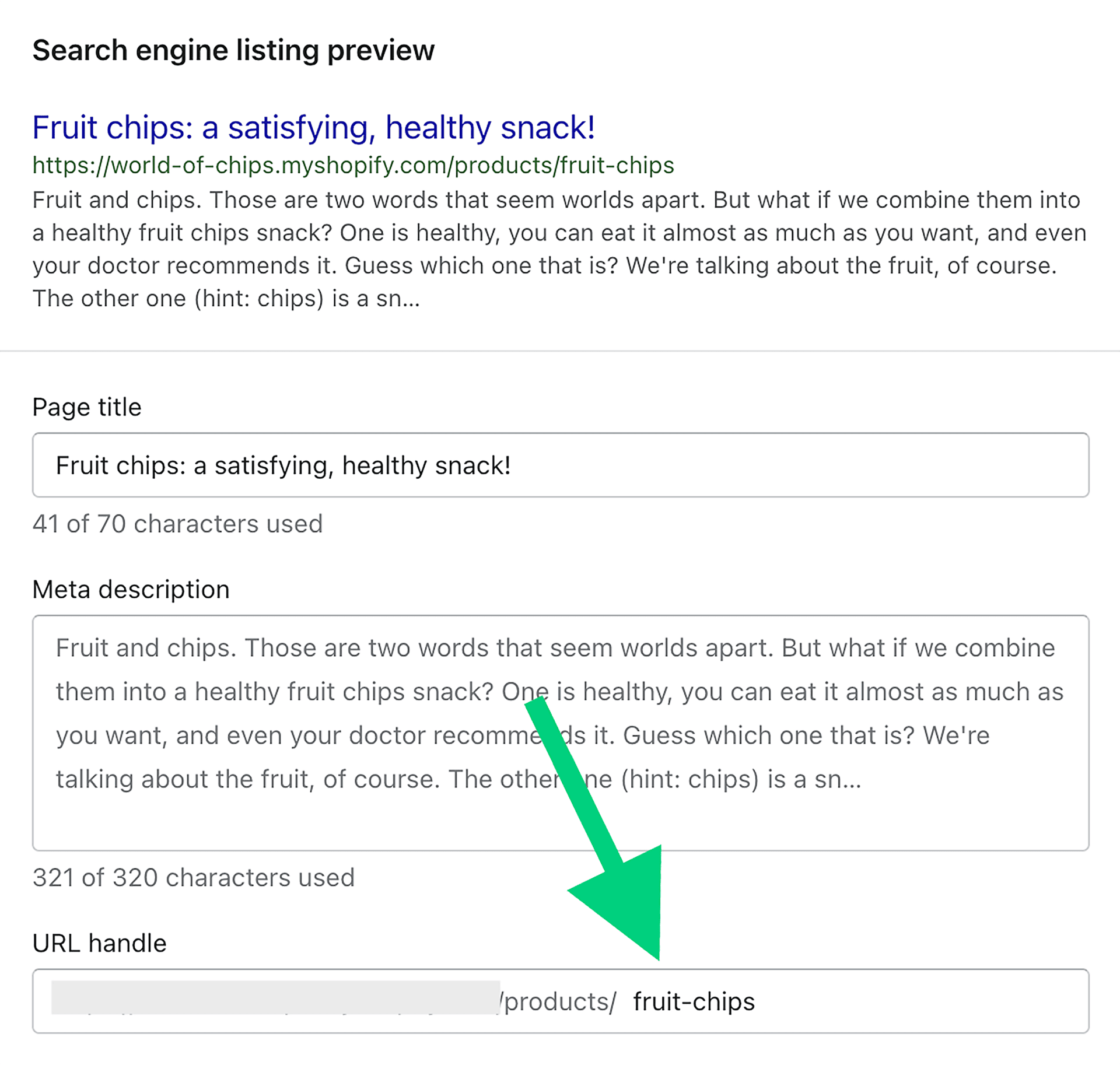This screenshot has width=1120, height=1065.
Task: Click the 41 of 70 characters counter
Action: click(x=178, y=524)
